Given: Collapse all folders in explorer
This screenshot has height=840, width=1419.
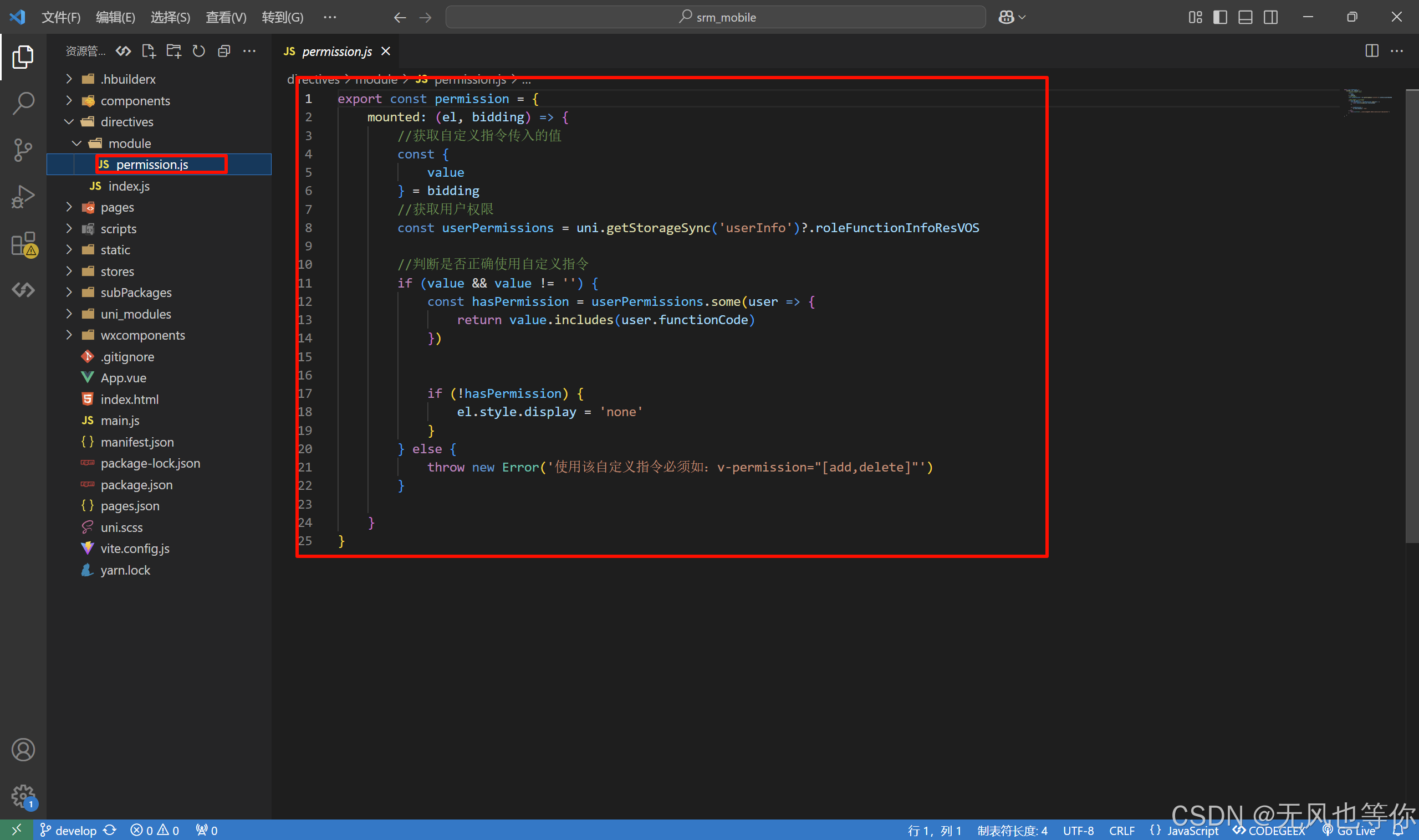Looking at the screenshot, I should pyautogui.click(x=224, y=51).
